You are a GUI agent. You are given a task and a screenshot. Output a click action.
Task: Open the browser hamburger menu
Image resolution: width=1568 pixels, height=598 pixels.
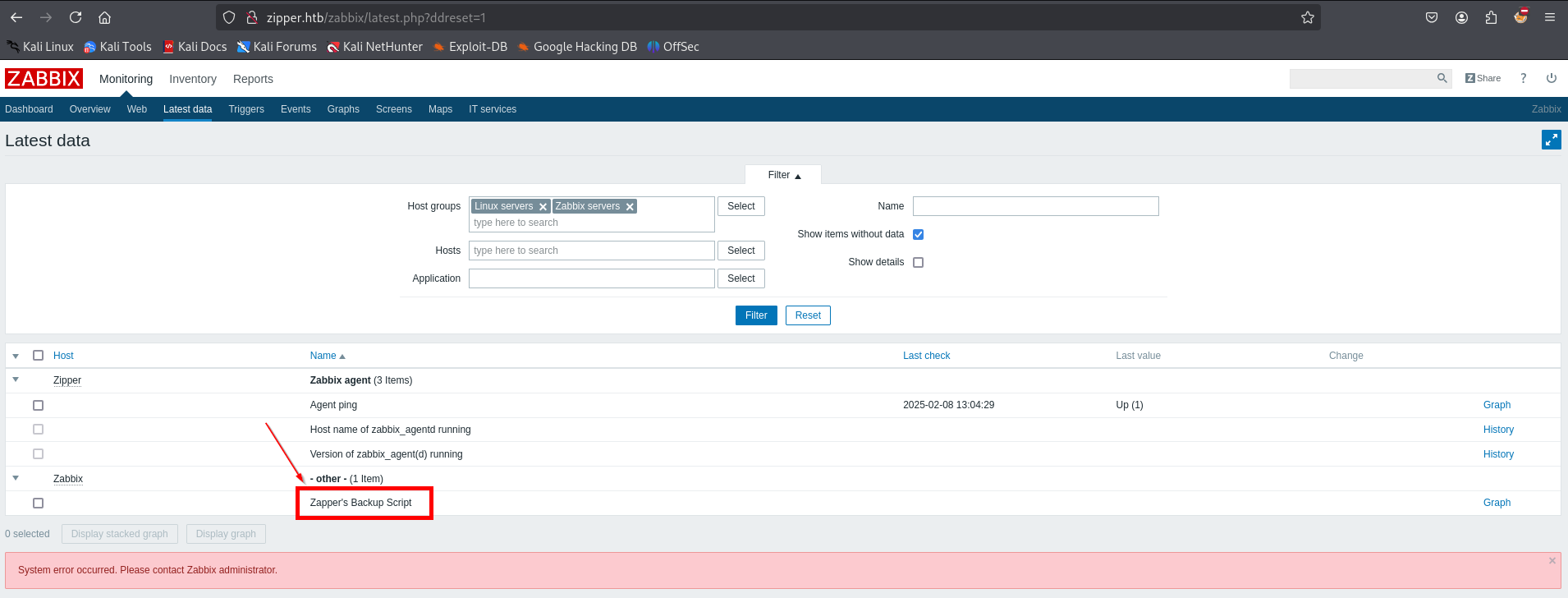1550,17
